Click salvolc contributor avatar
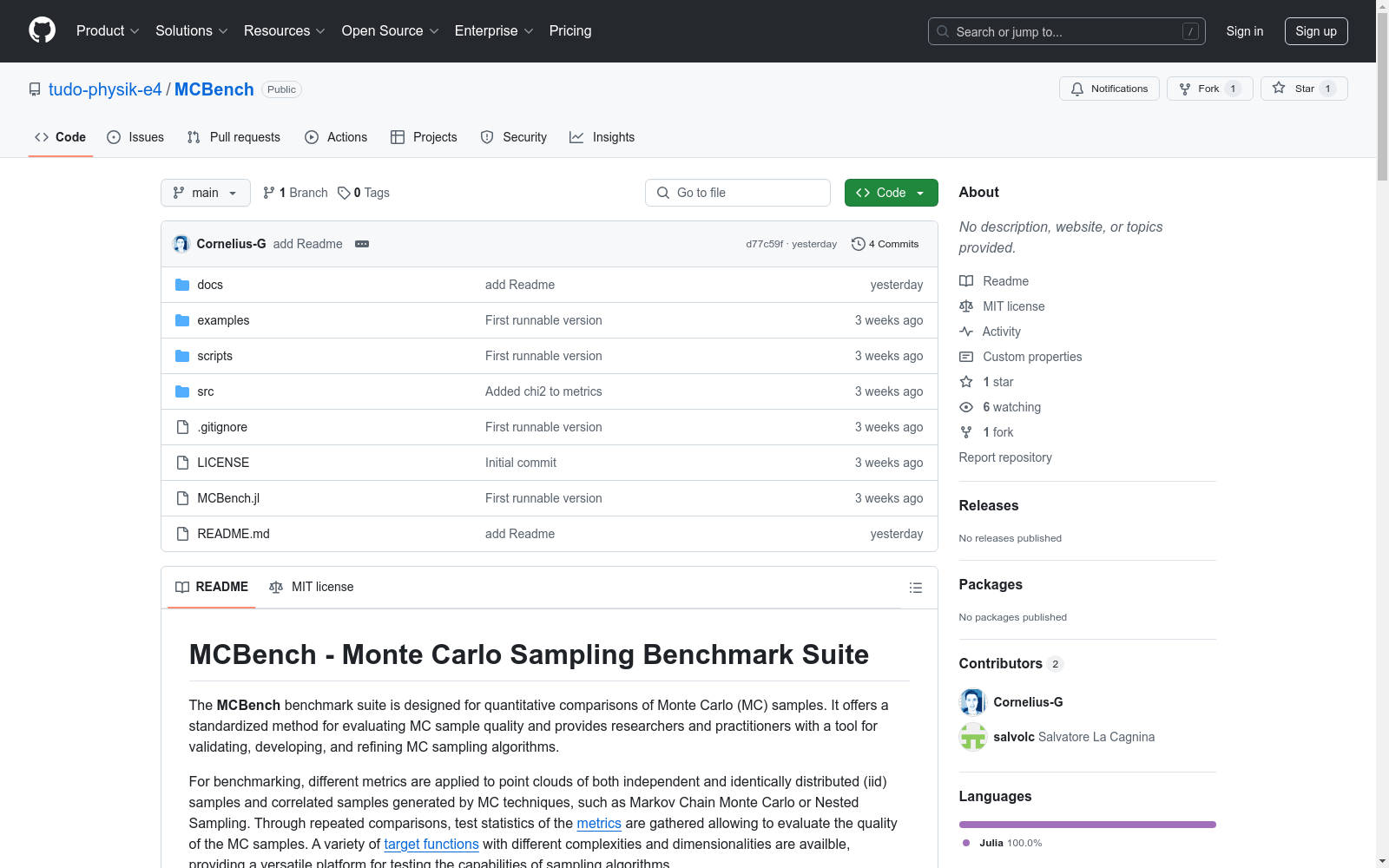This screenshot has width=1389, height=868. click(973, 737)
